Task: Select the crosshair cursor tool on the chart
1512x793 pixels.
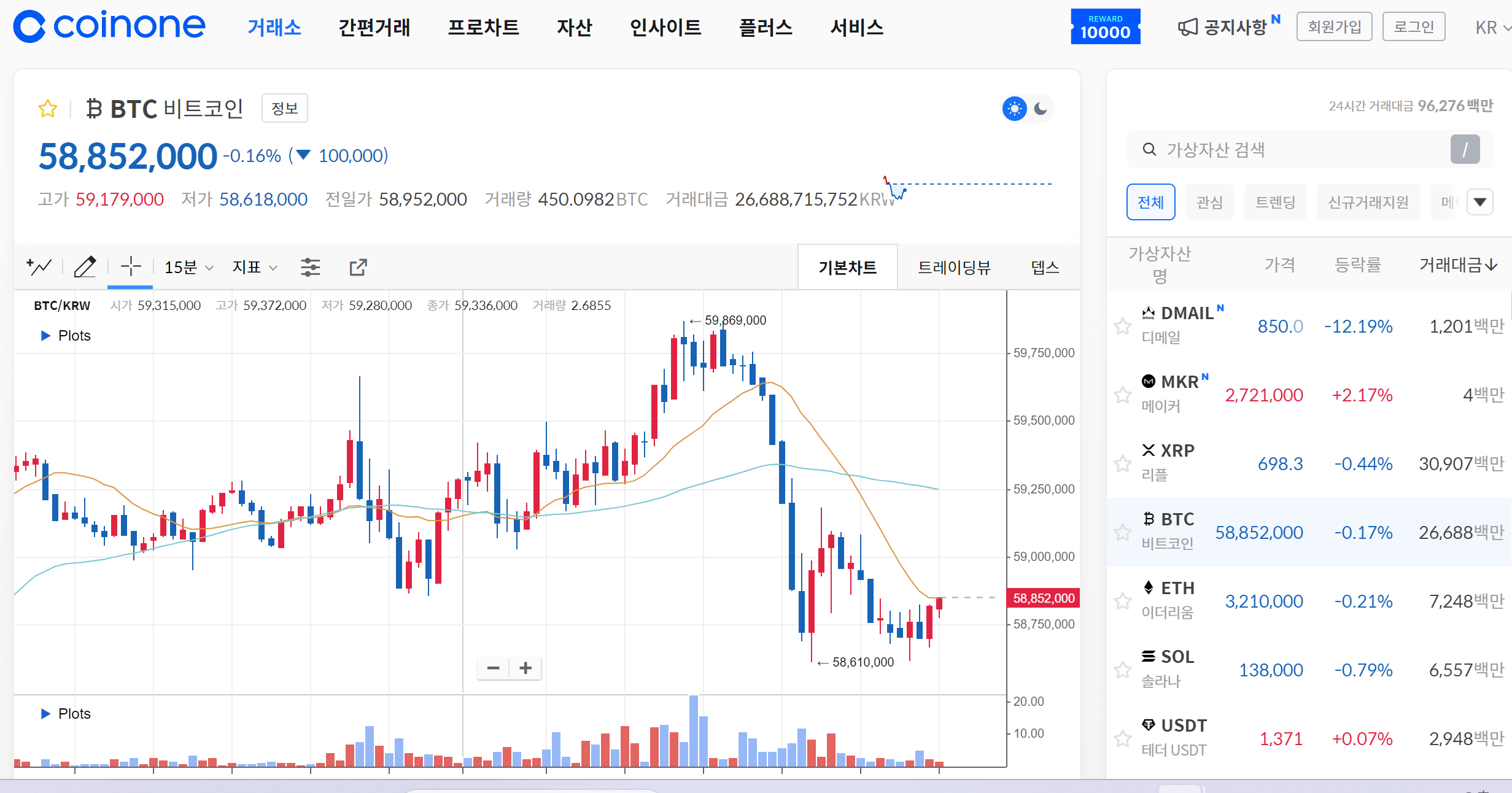Action: pos(130,267)
